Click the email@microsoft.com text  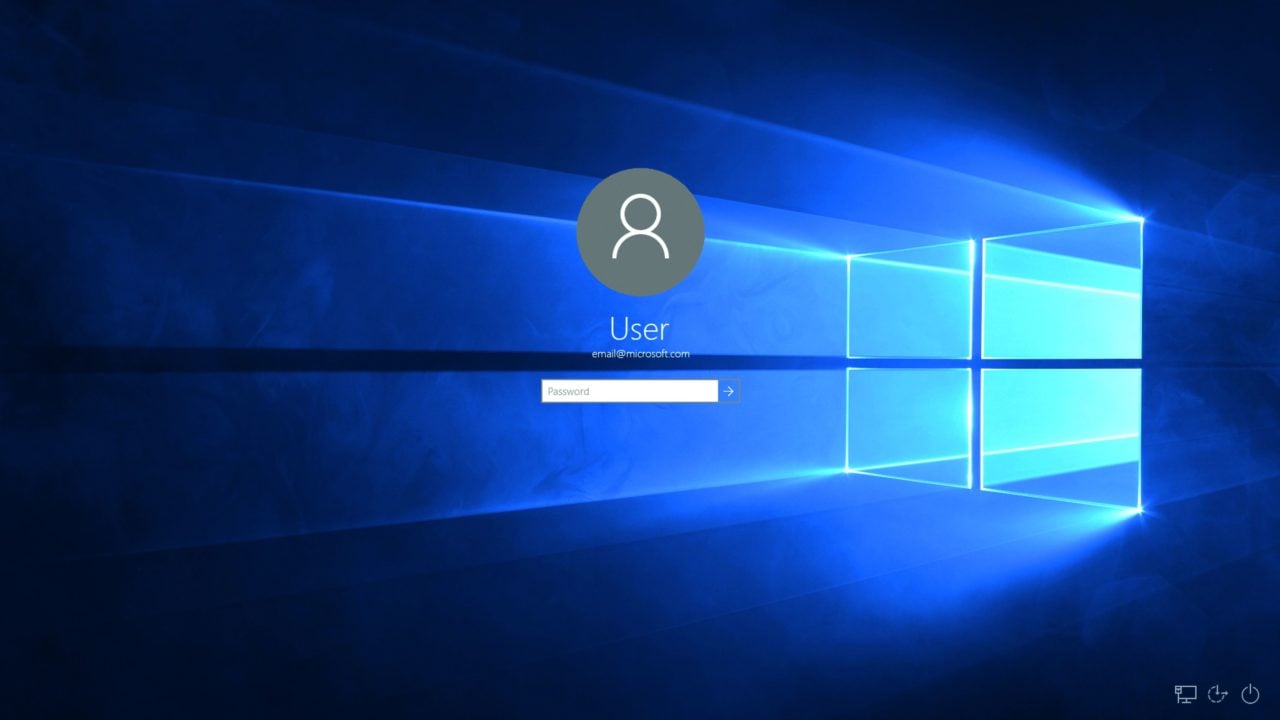640,354
